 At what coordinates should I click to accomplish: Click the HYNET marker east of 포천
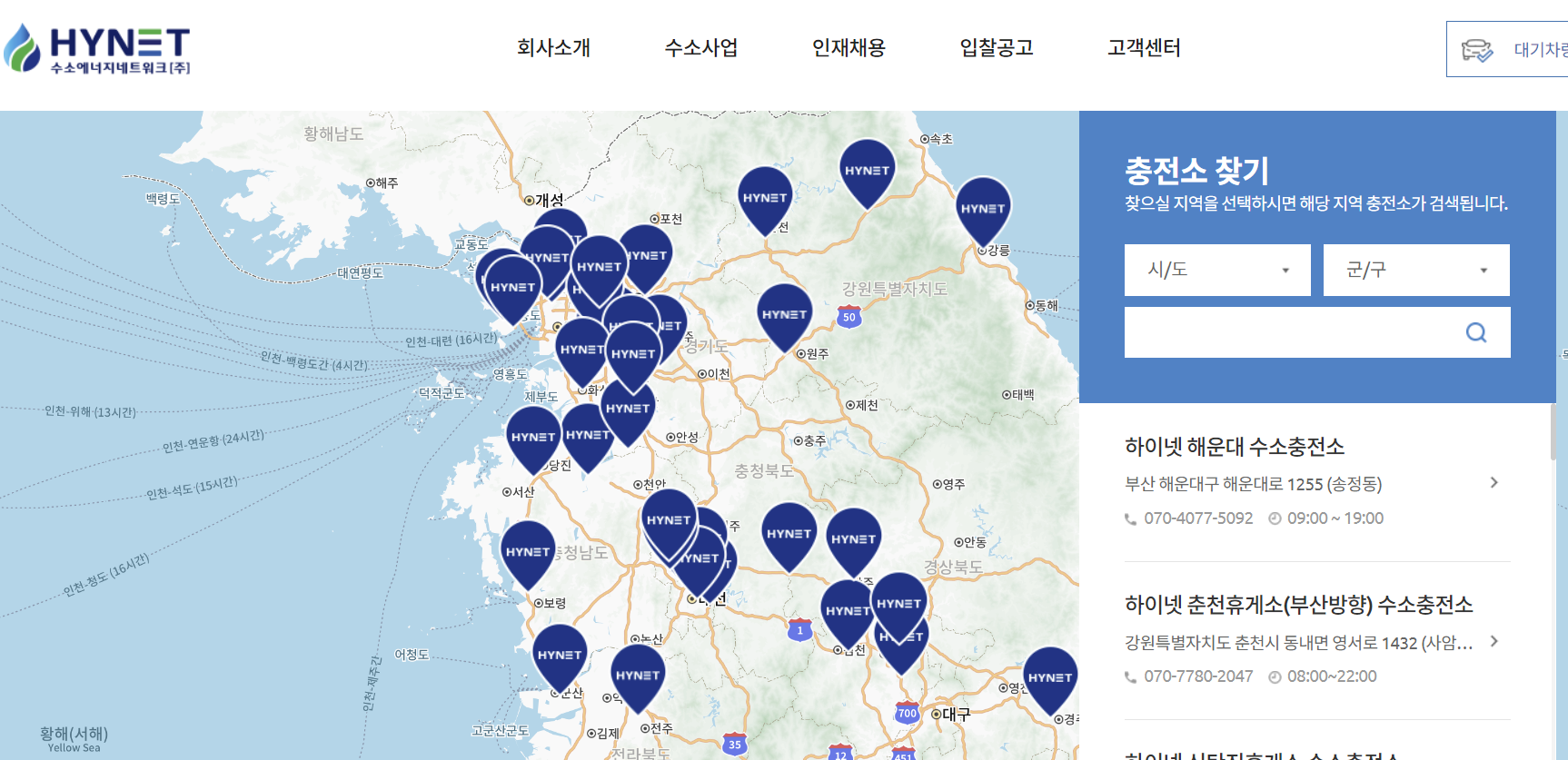click(765, 200)
